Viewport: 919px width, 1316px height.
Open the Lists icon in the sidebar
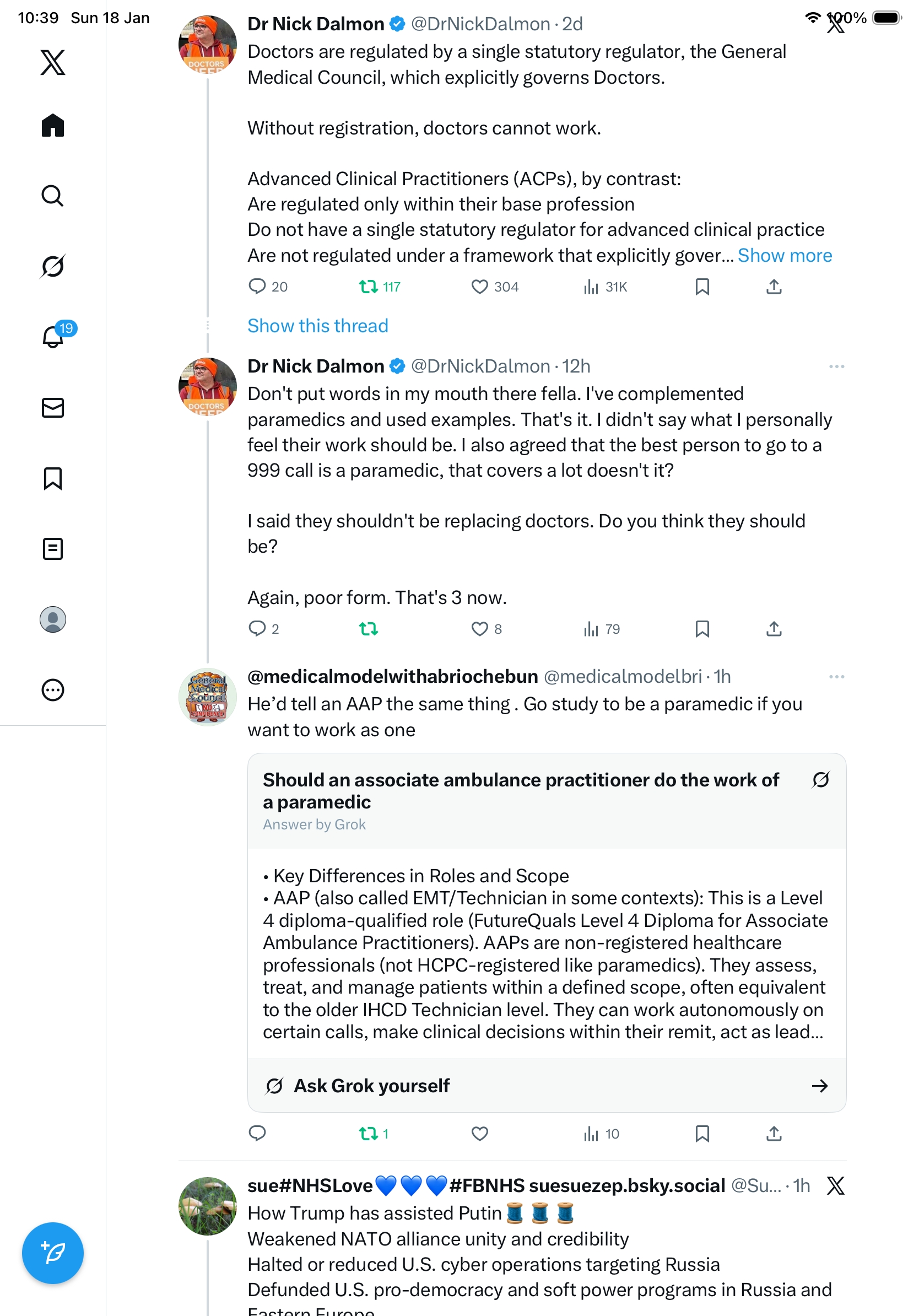point(53,548)
